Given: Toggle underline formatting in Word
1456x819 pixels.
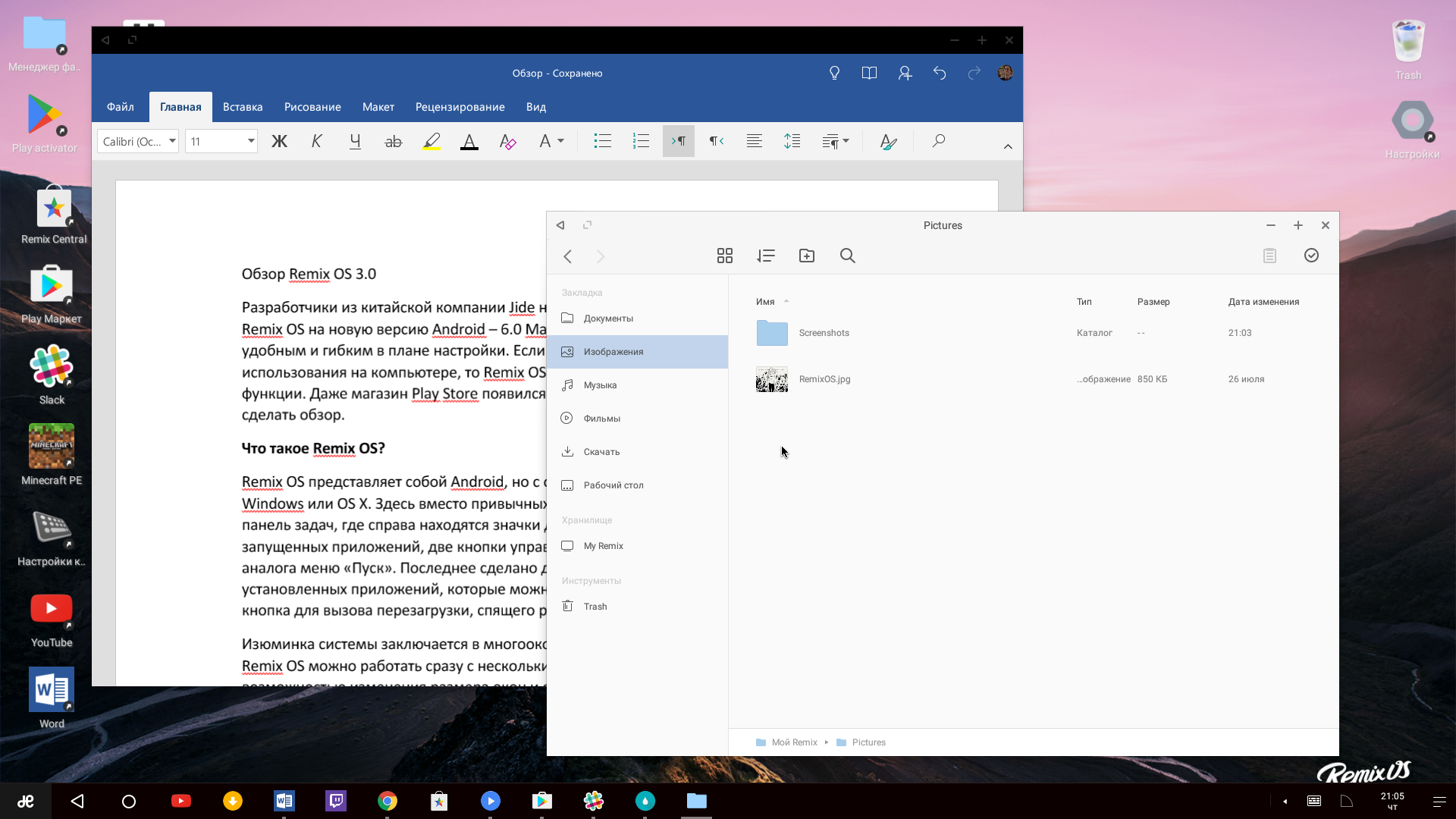Looking at the screenshot, I should tap(355, 141).
